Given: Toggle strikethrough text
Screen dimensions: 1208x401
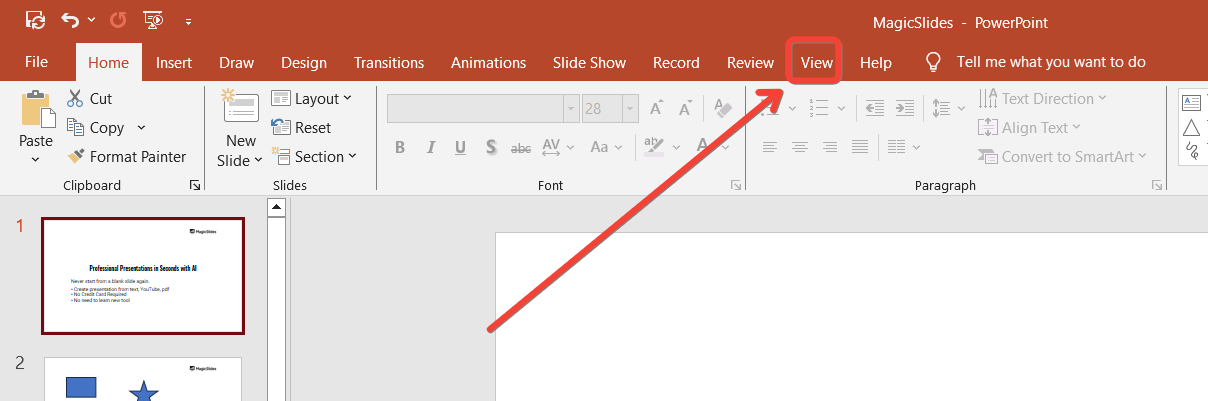Looking at the screenshot, I should [x=521, y=148].
